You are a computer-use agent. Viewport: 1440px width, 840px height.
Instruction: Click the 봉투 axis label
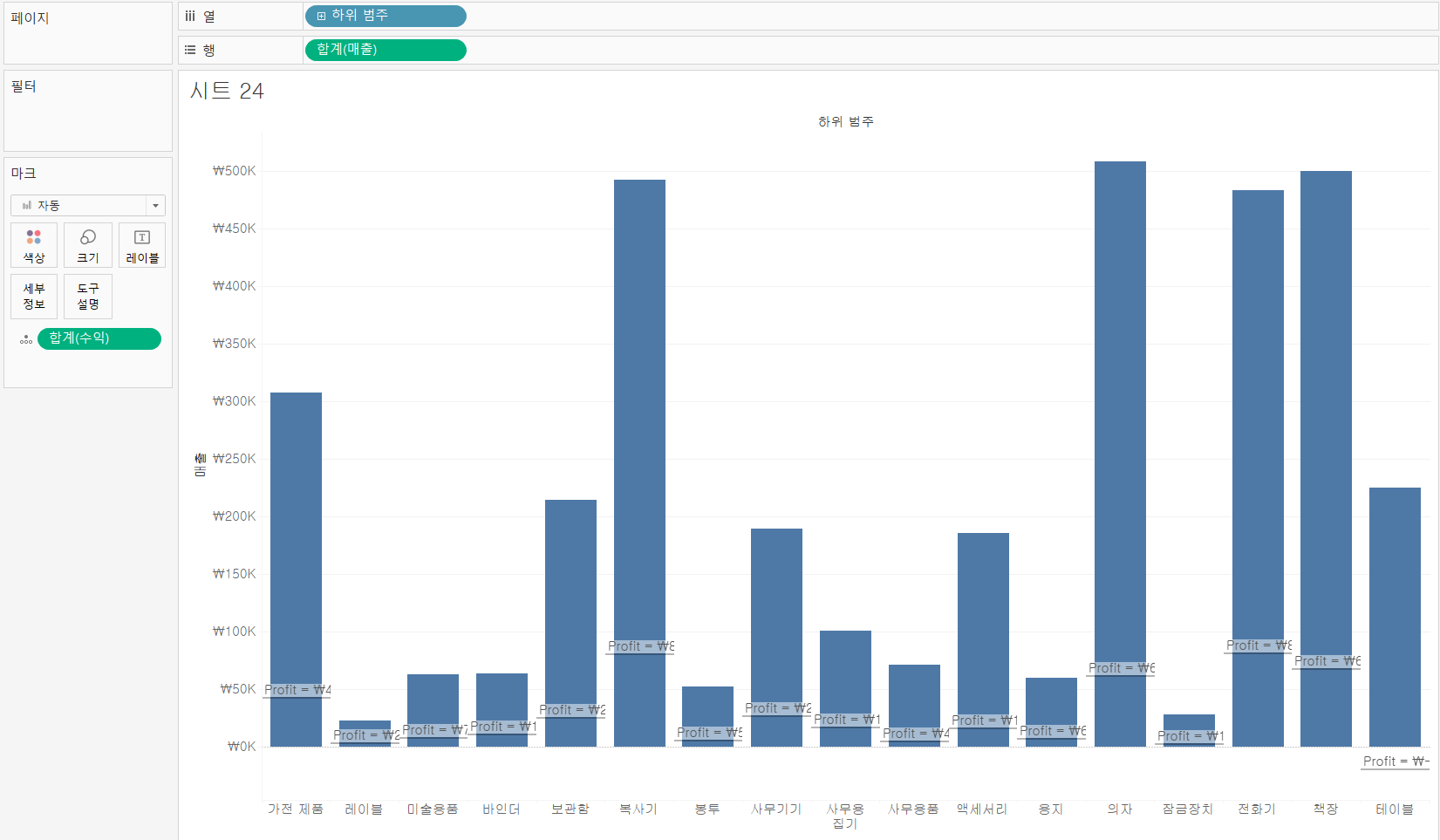(x=707, y=809)
